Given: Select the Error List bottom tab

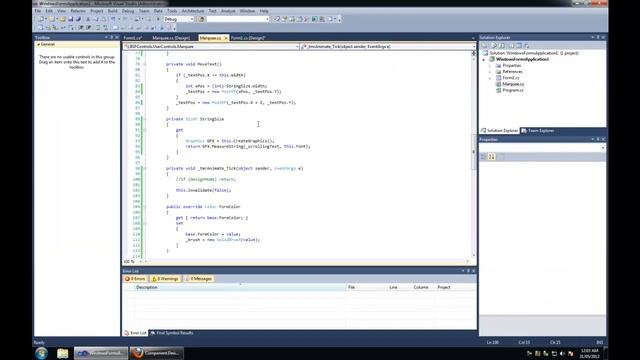Looking at the screenshot, I should click(135, 333).
